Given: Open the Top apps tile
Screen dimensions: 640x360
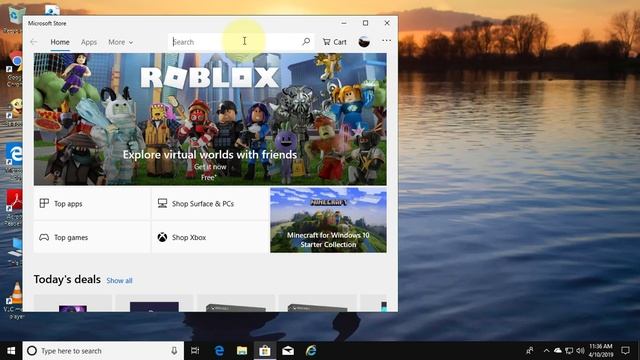Looking at the screenshot, I should pyautogui.click(x=92, y=204).
